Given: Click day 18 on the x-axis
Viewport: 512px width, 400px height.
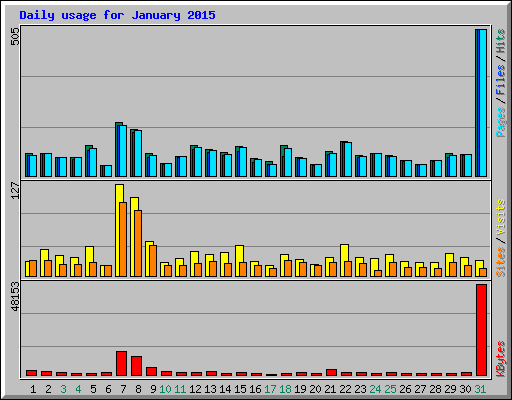Looking at the screenshot, I should [285, 389].
